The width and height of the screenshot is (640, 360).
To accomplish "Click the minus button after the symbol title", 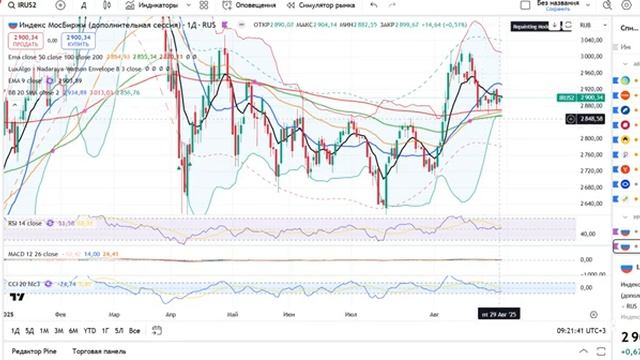I will (x=242, y=25).
